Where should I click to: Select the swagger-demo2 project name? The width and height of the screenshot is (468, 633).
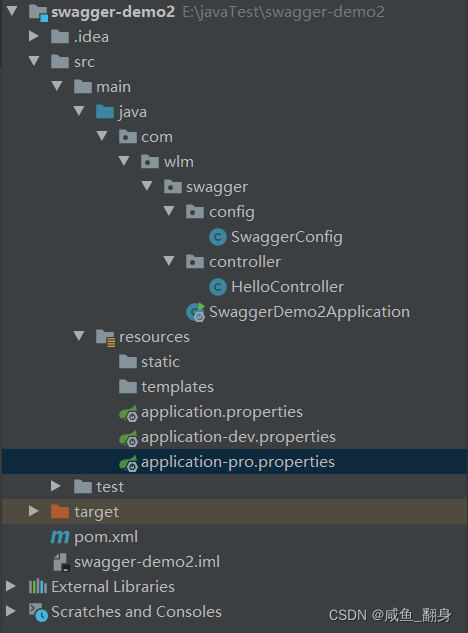113,12
